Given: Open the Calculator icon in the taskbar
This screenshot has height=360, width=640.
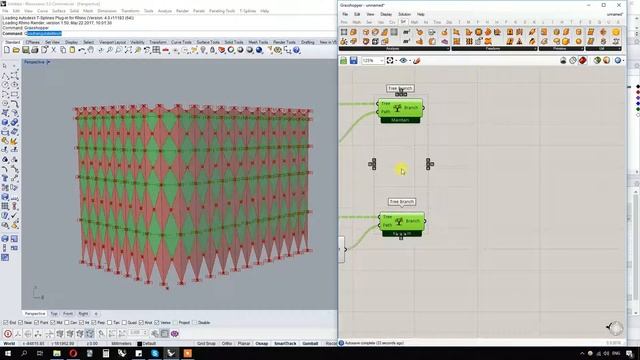Looking at the screenshot, I should coord(106,353).
